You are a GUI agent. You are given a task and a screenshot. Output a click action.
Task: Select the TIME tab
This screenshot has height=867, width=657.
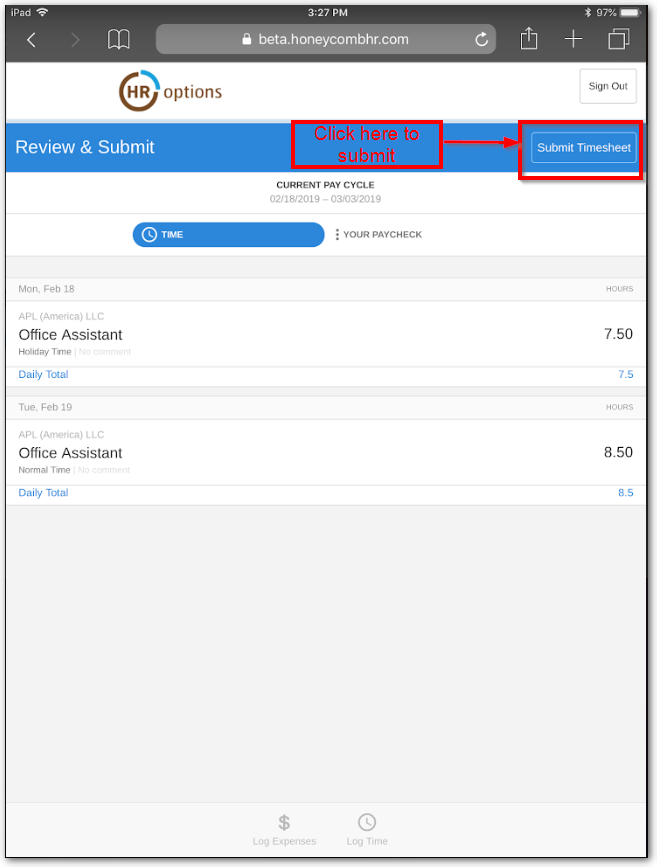click(228, 235)
